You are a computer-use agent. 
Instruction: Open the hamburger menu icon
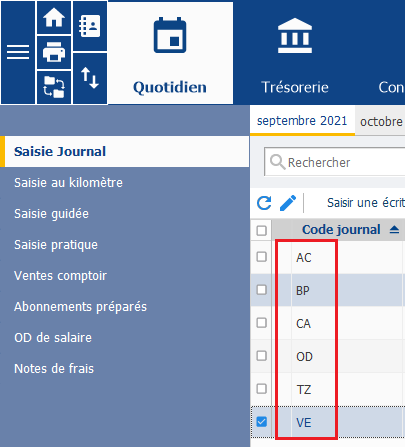tap(18, 52)
